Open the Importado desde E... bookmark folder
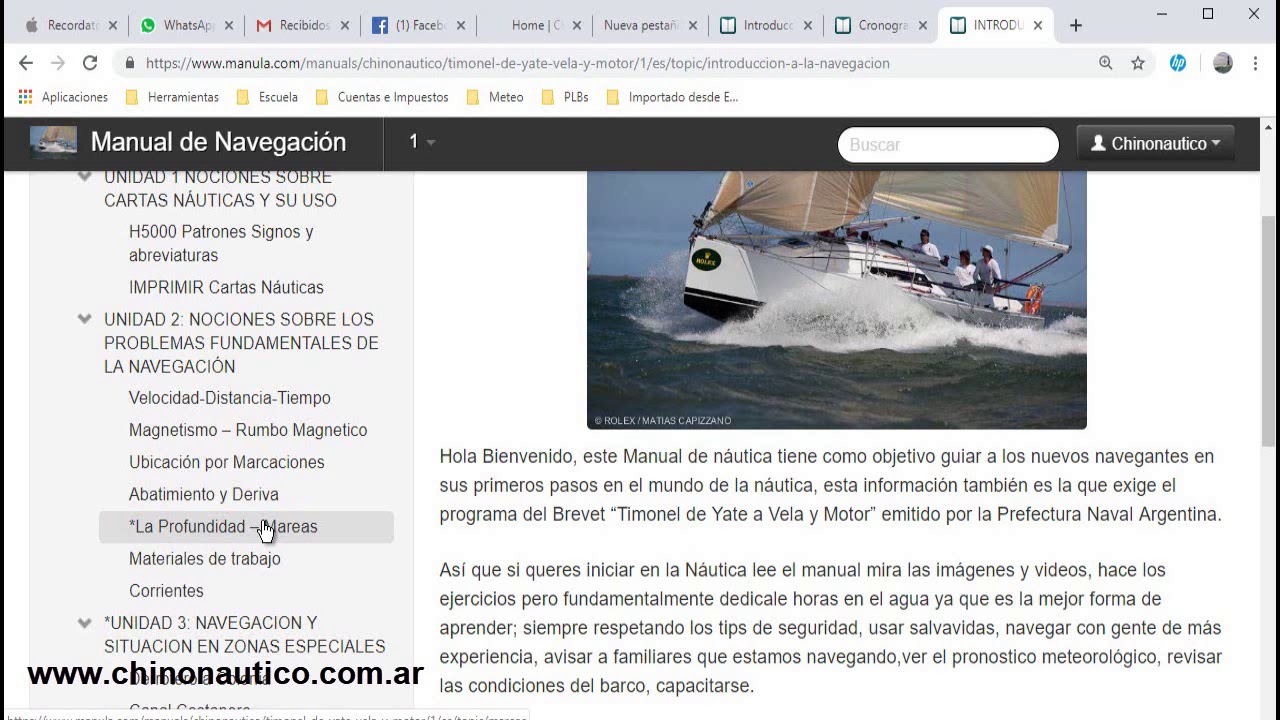This screenshot has height=720, width=1280. [672, 97]
